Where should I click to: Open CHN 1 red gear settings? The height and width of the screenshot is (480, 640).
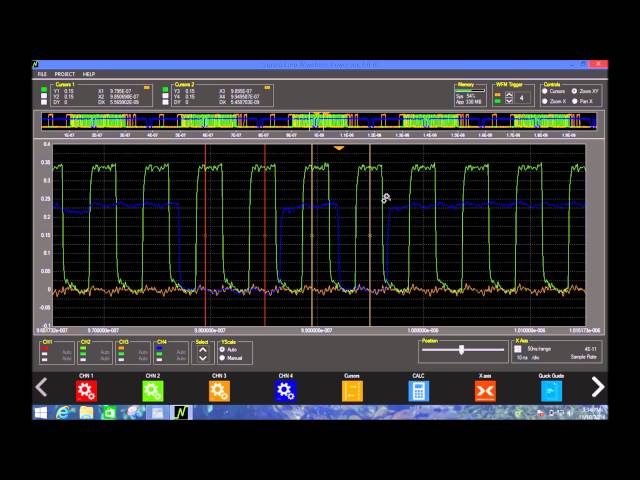pyautogui.click(x=86, y=391)
